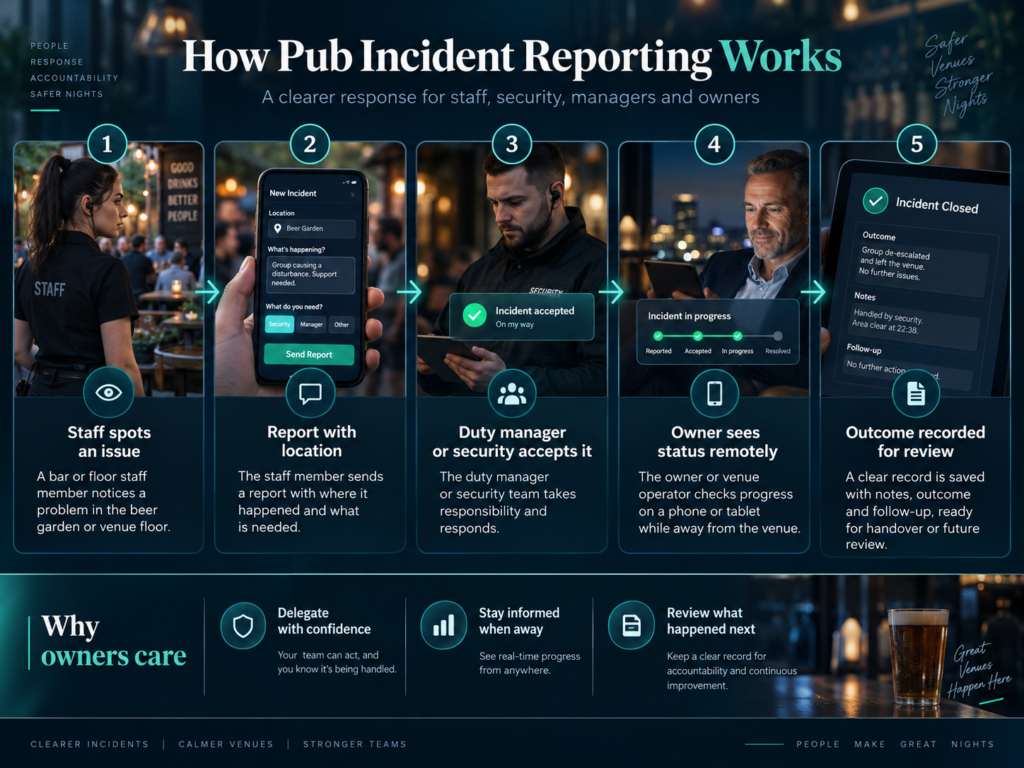
Task: Click the Good Drinks Better People sign
Action: point(182,192)
